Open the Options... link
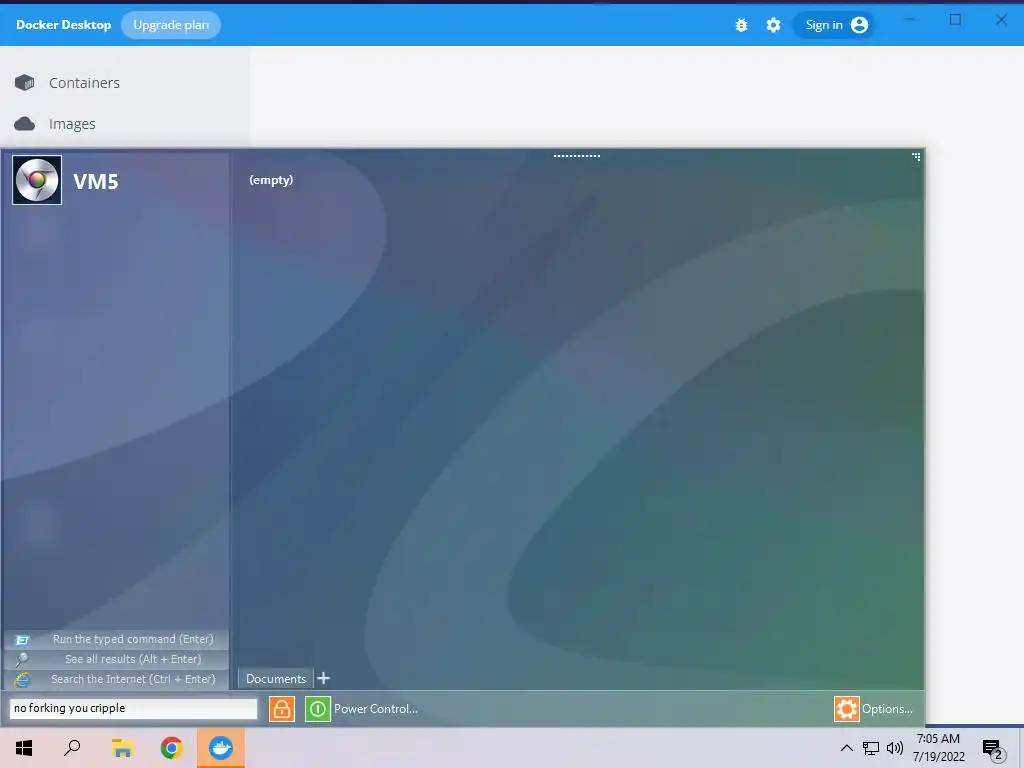1024x768 pixels. point(887,709)
